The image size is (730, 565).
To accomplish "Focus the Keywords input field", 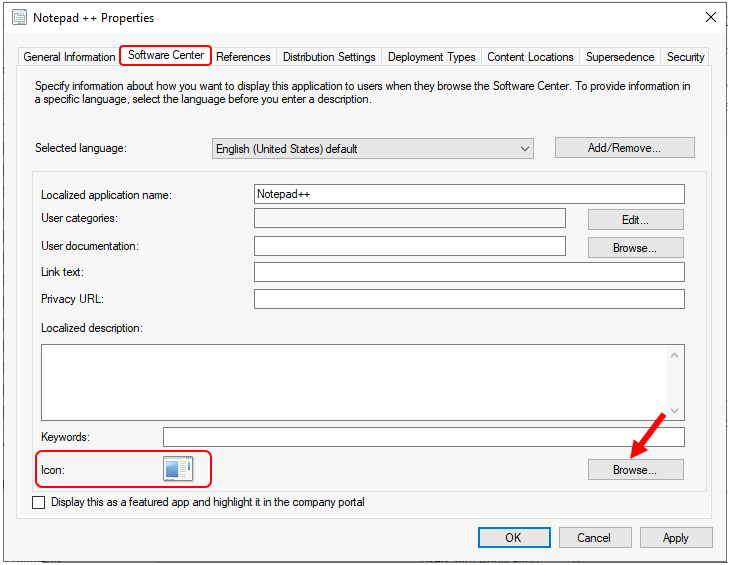I will pos(424,437).
